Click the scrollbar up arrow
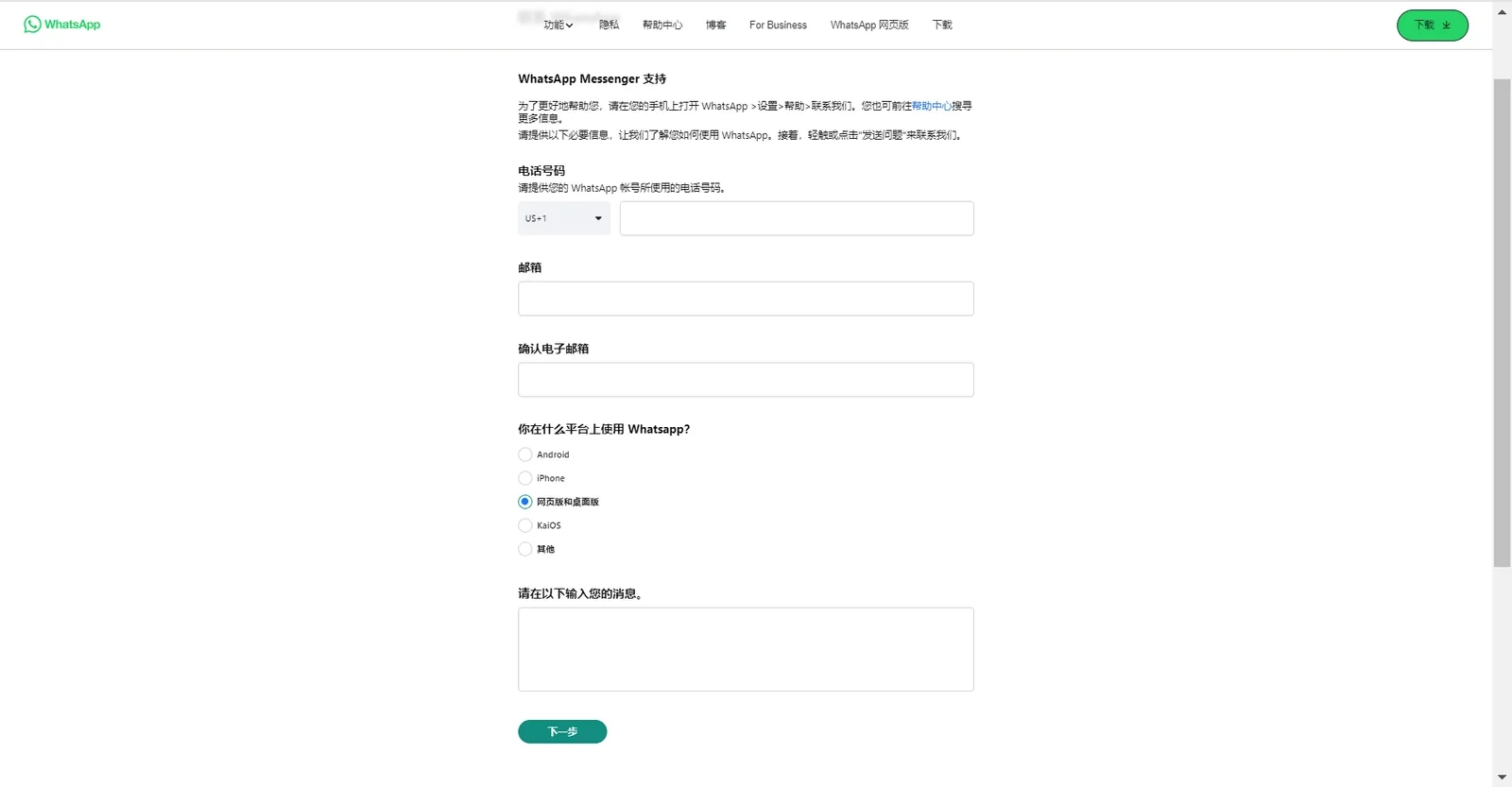This screenshot has width=1512, height=787. [1502, 12]
